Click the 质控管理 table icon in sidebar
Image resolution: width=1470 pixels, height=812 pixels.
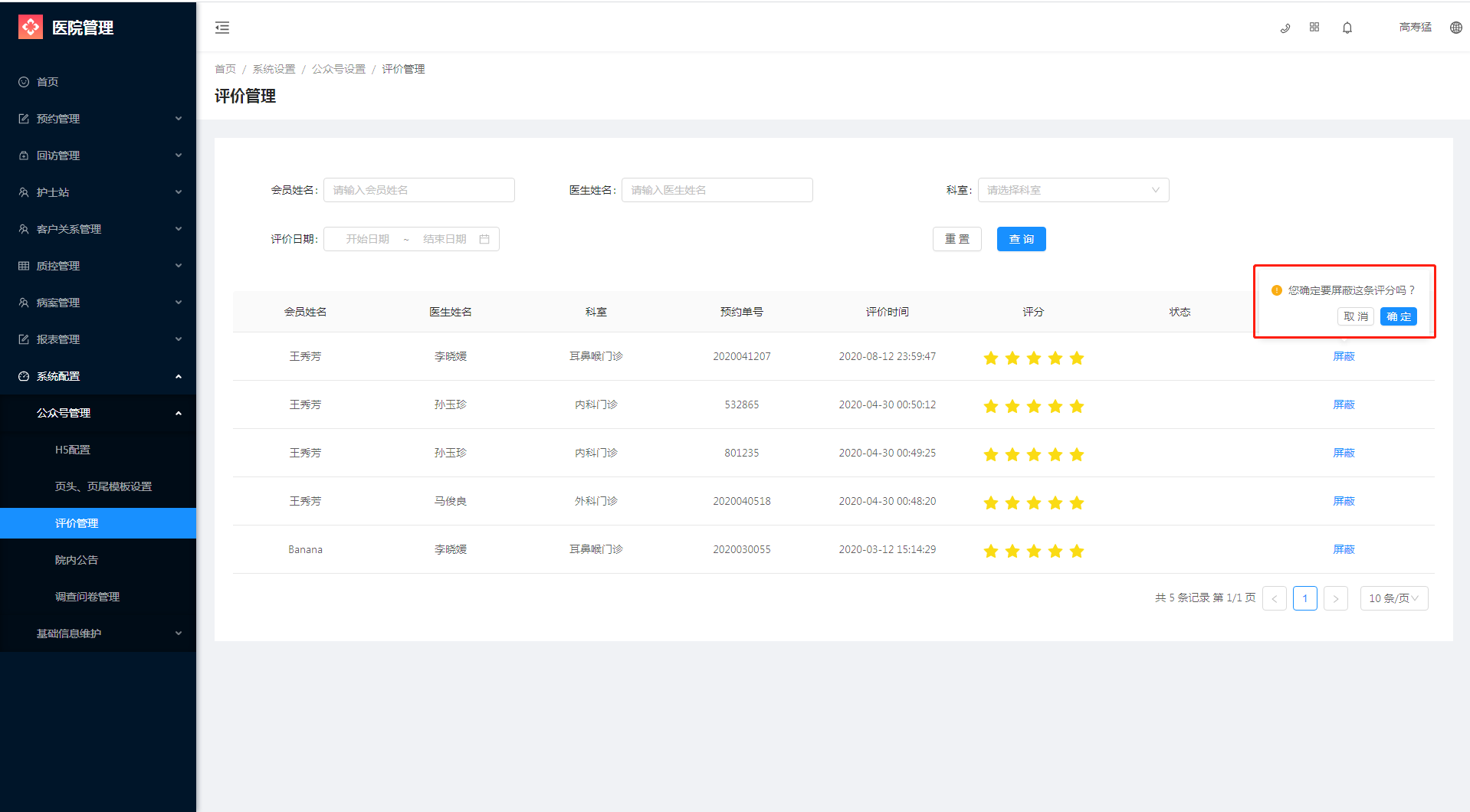tap(24, 266)
